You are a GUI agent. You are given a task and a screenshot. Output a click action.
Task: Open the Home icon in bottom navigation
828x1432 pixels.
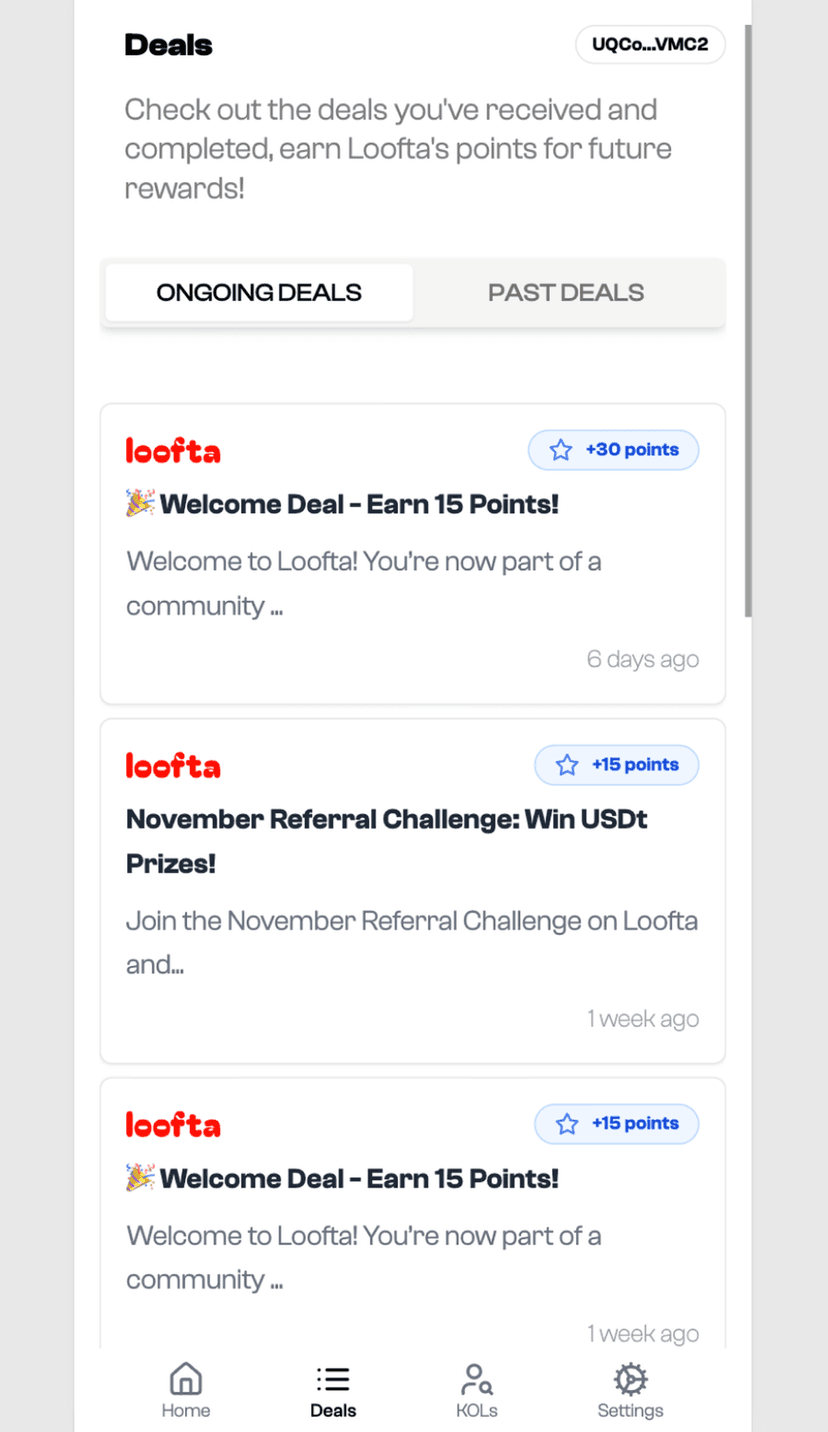tap(186, 1380)
